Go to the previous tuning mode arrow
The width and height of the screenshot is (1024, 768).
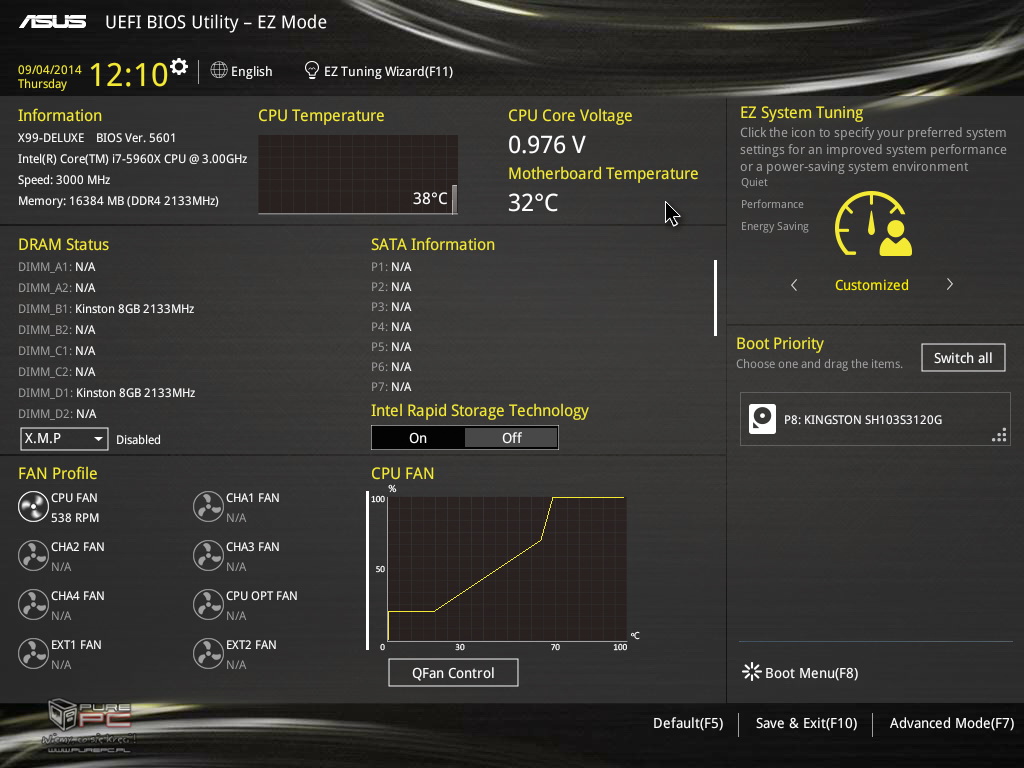pyautogui.click(x=794, y=285)
